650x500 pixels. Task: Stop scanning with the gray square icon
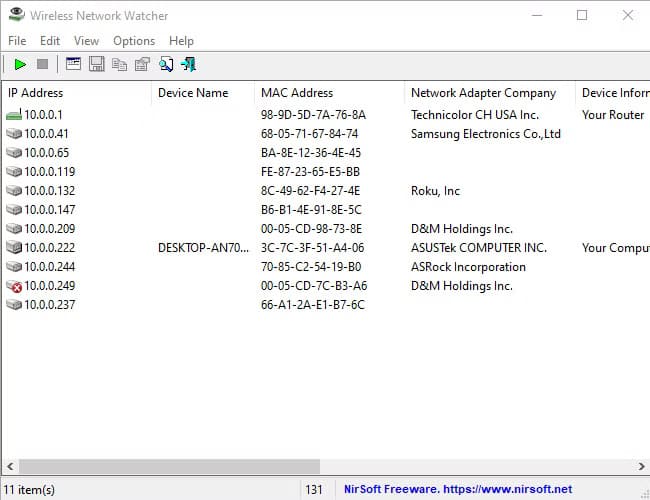pyautogui.click(x=42, y=64)
